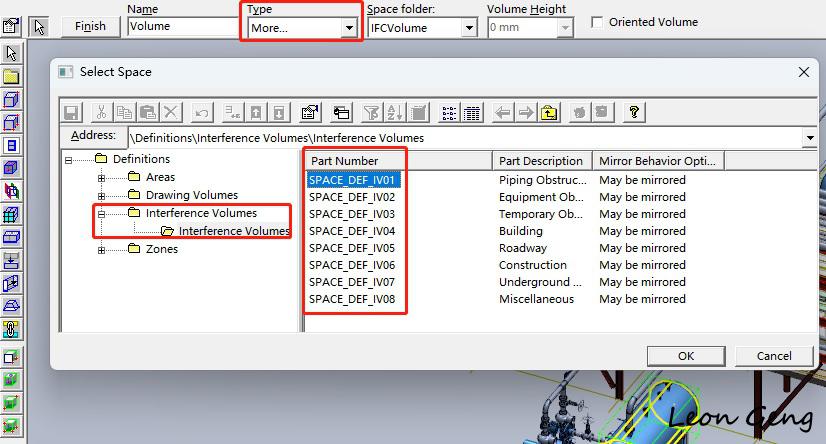Click the Filter funnel icon
Screen dimensions: 826x444
tap(371, 113)
